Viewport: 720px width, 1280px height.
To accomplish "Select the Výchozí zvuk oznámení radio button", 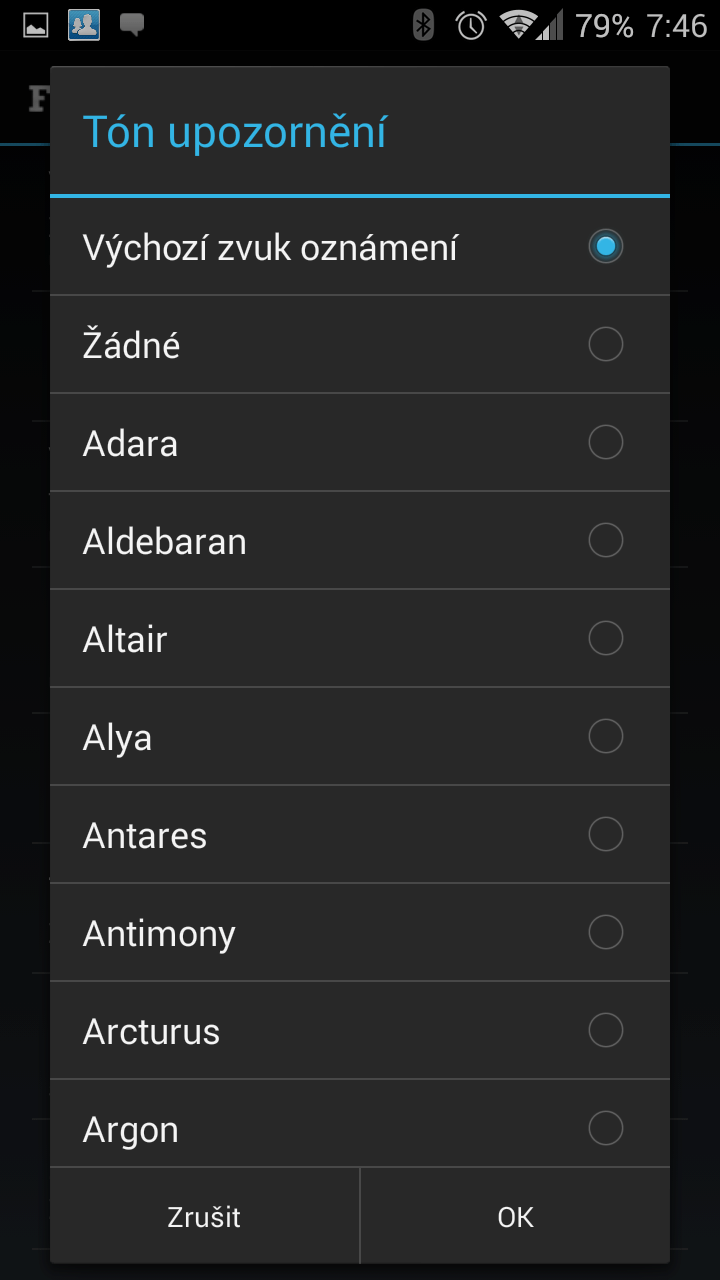I will (605, 246).
